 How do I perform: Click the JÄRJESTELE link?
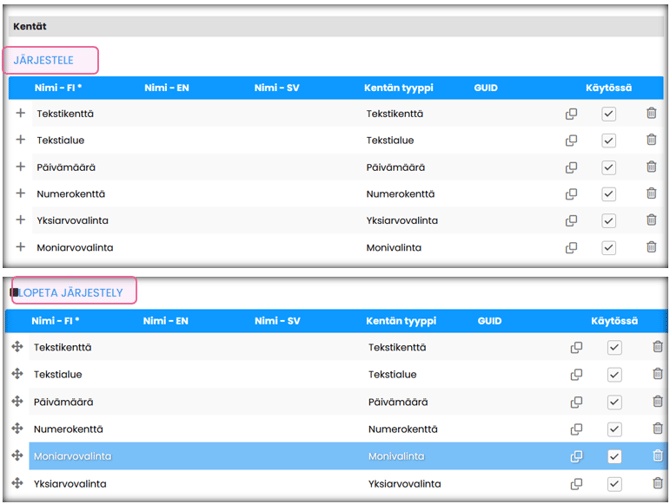[43, 60]
